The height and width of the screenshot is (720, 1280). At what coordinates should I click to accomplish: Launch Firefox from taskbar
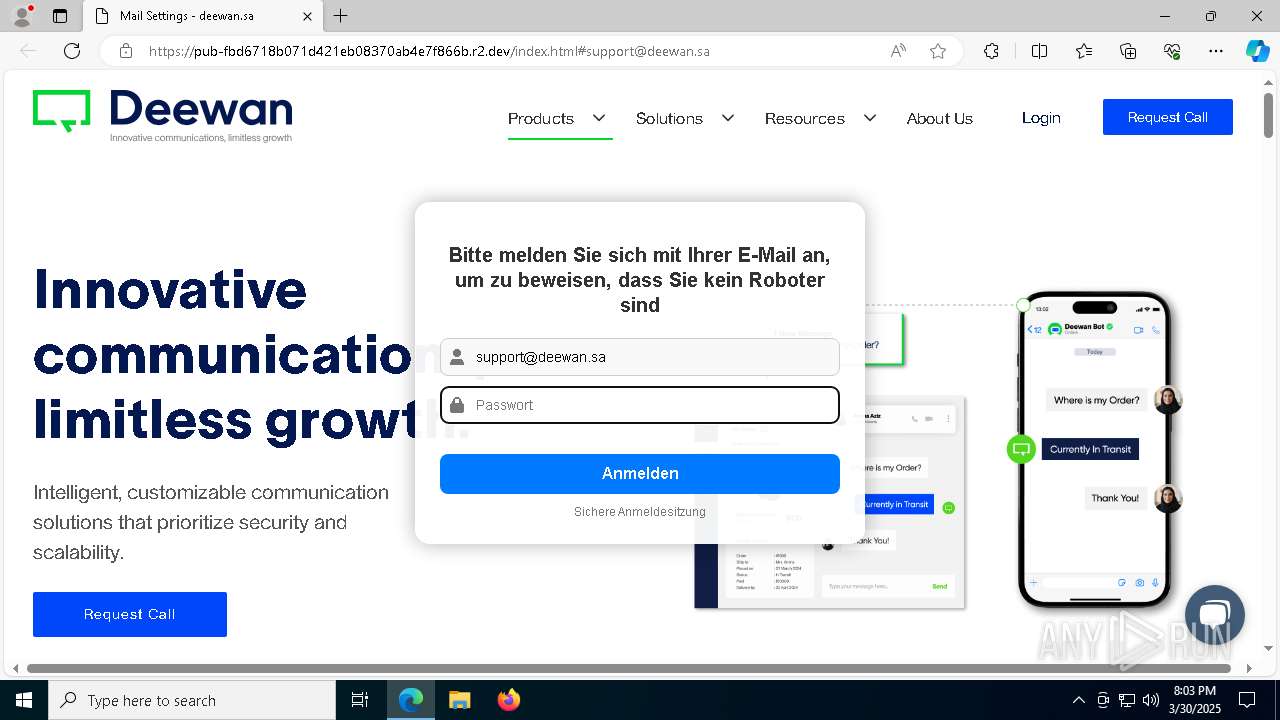508,700
